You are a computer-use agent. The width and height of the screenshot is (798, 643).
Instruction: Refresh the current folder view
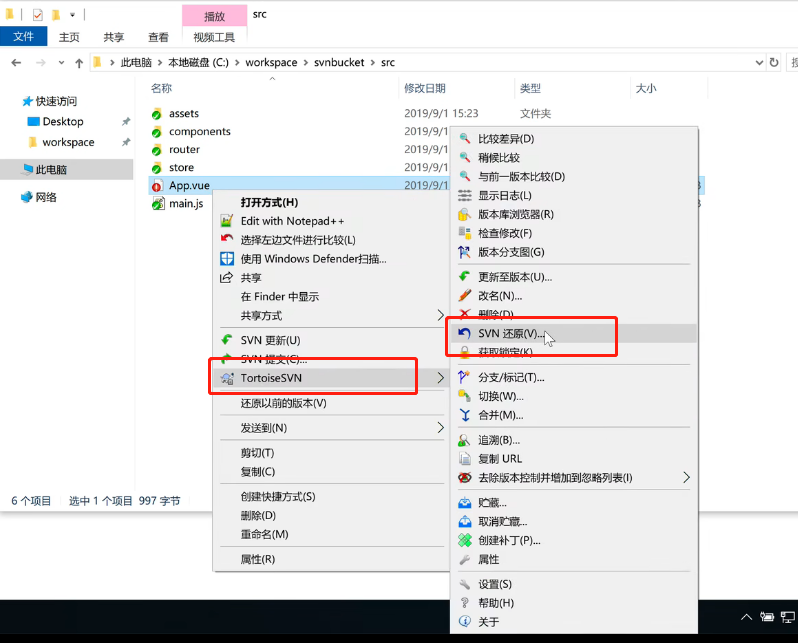(774, 62)
